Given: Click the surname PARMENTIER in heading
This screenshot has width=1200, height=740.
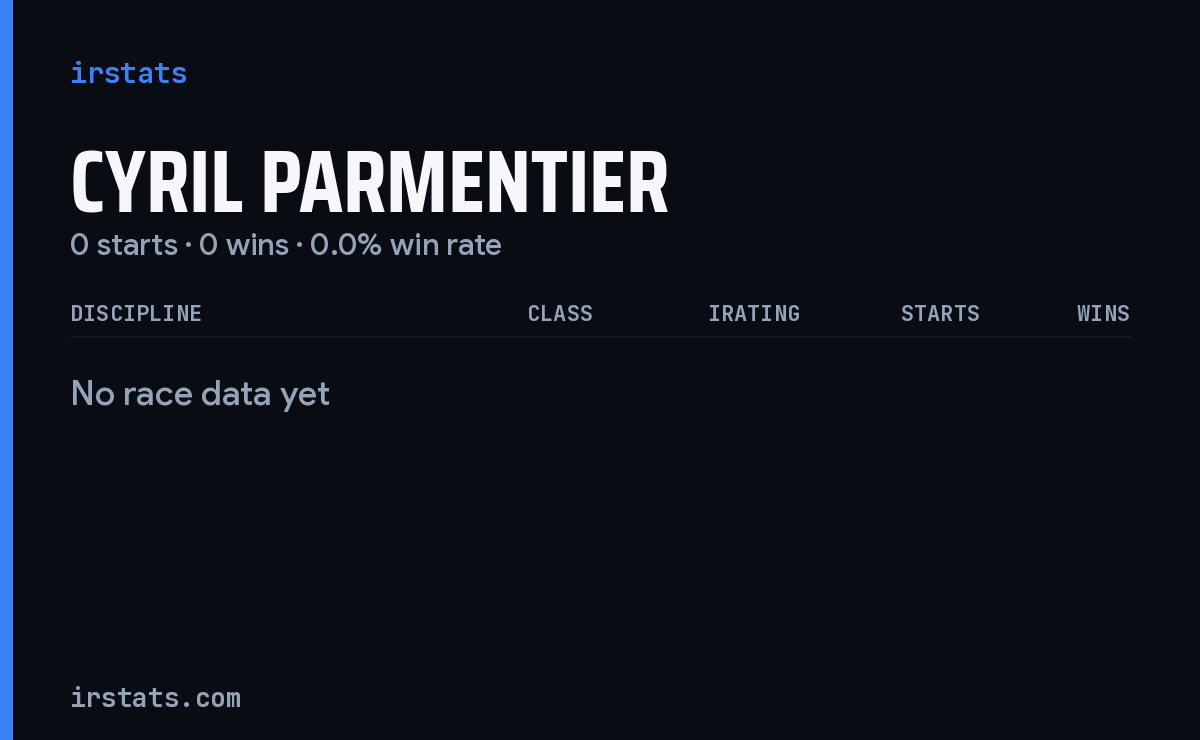Looking at the screenshot, I should click(465, 184).
